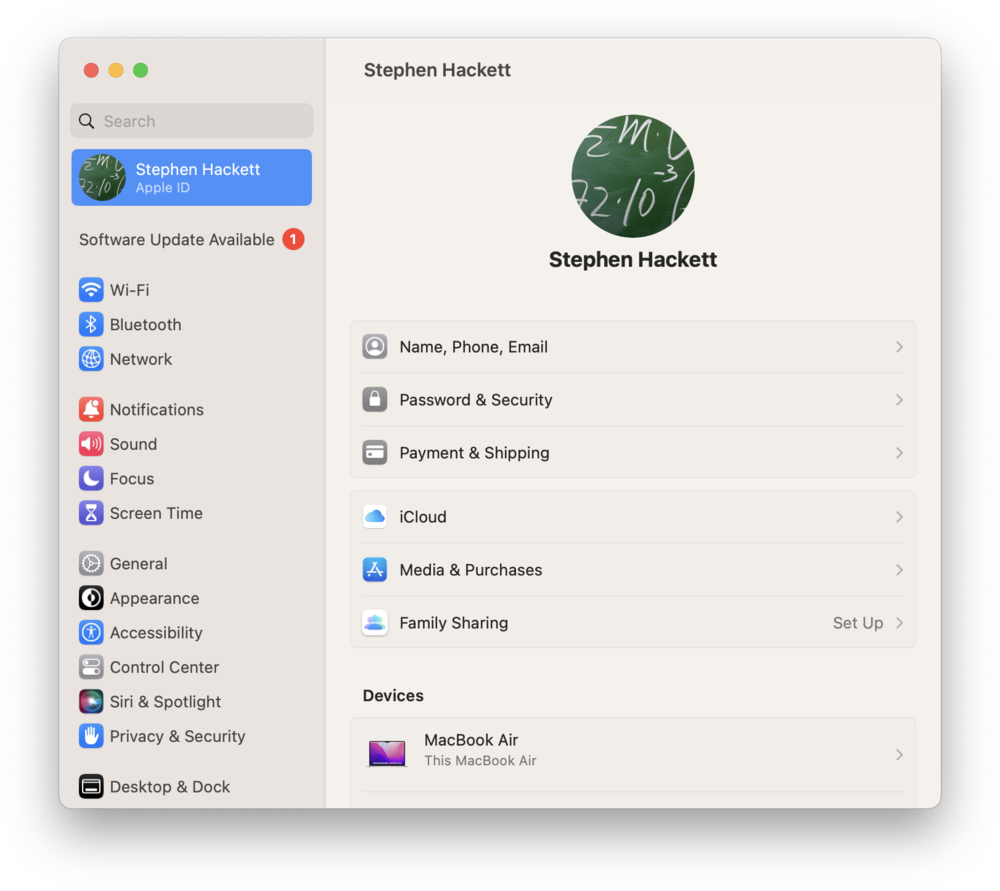The image size is (1000, 891).
Task: Click the Screen Time hourglass icon
Action: tap(91, 512)
